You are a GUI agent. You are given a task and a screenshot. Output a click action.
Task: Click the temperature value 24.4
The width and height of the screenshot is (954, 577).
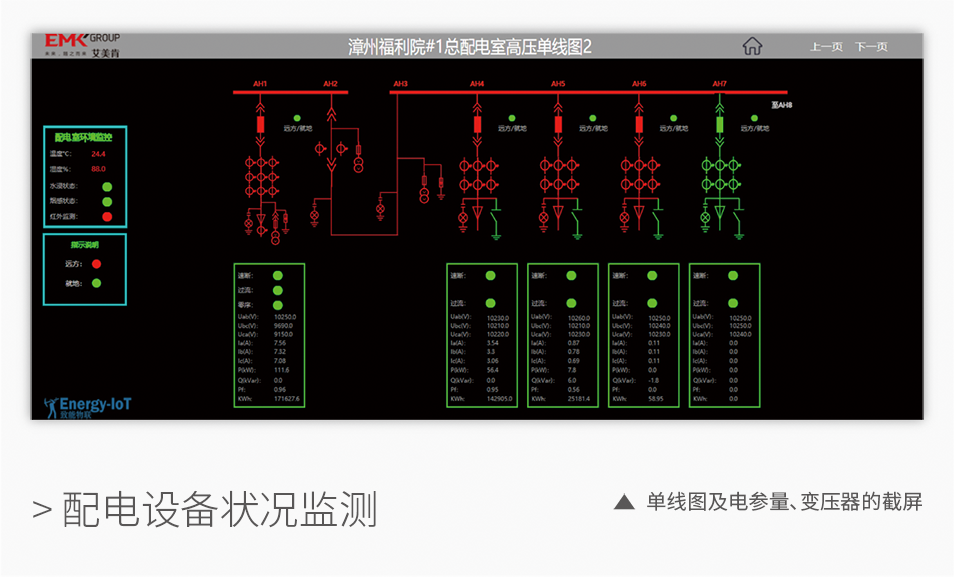99,154
